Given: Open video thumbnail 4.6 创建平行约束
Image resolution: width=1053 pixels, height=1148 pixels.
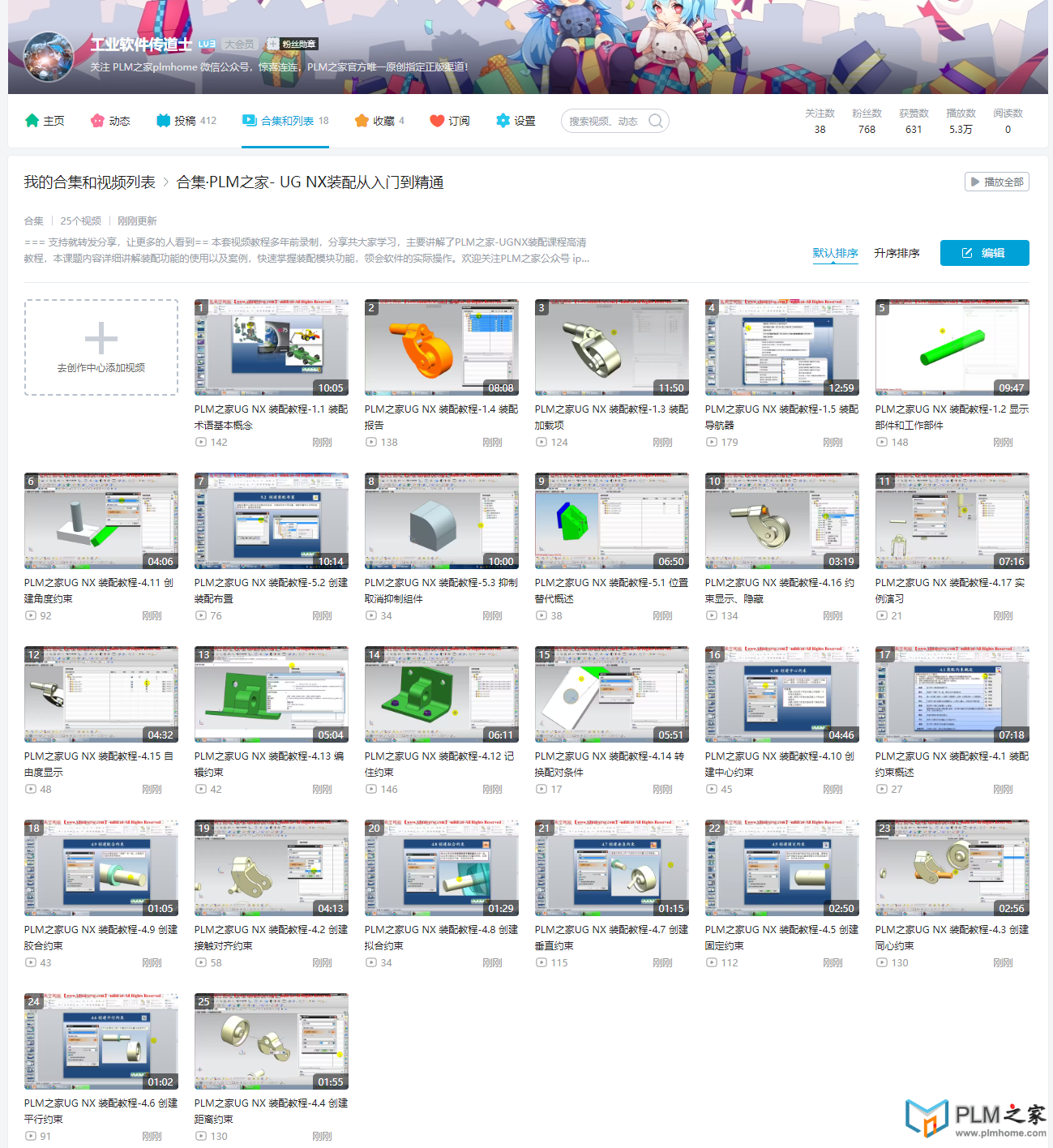Looking at the screenshot, I should click(x=101, y=1041).
